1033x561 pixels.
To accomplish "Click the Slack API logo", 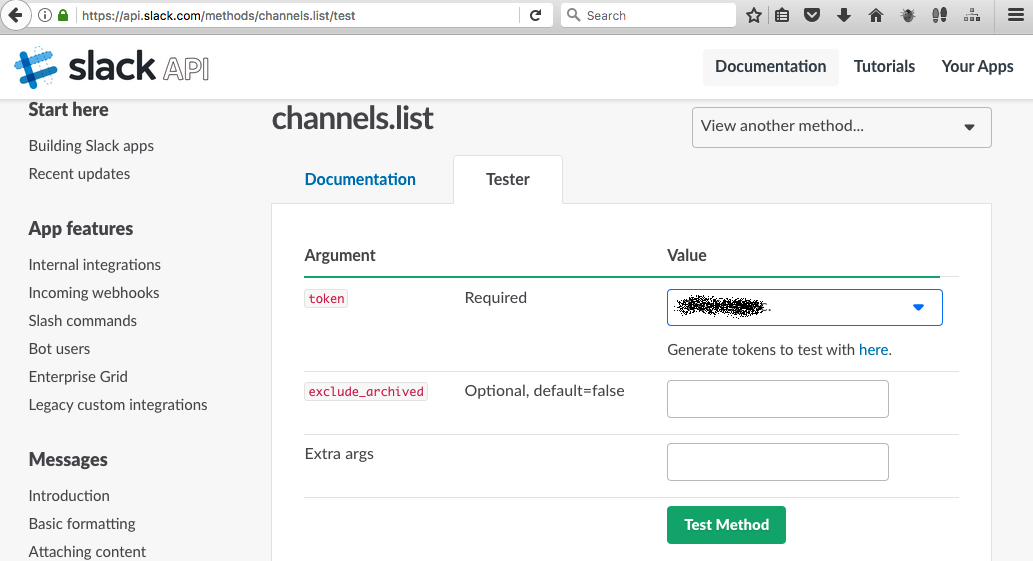I will pyautogui.click(x=111, y=67).
